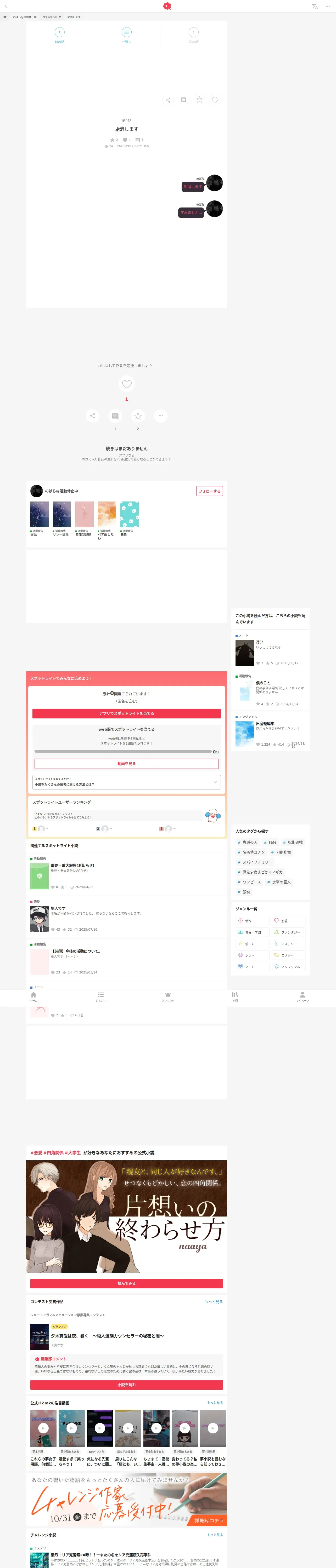Switch to 本棚 tab in bottom navigation
The width and height of the screenshot is (336, 1568).
[235, 997]
